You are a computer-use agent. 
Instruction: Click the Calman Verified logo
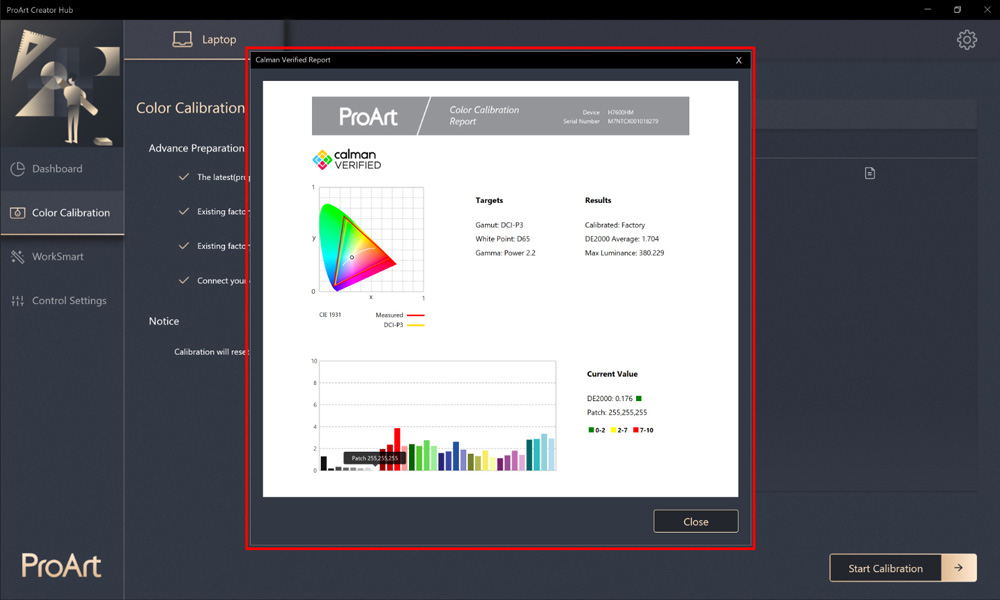(x=347, y=159)
